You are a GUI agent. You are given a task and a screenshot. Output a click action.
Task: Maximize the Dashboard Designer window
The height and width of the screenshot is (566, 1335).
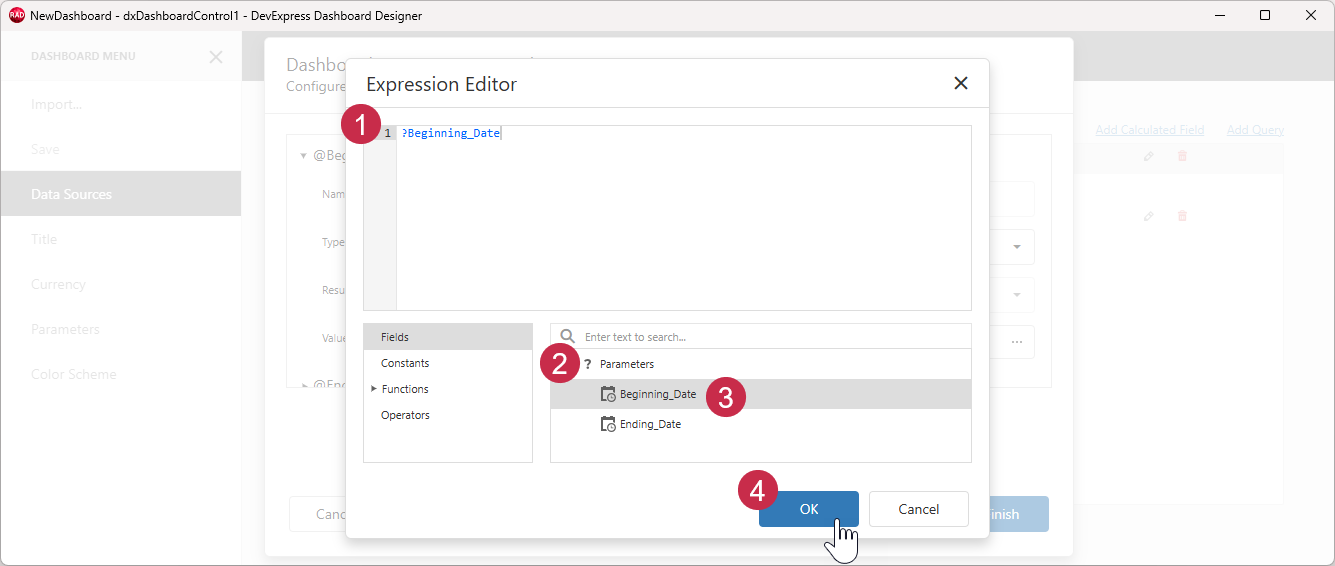tap(1265, 15)
